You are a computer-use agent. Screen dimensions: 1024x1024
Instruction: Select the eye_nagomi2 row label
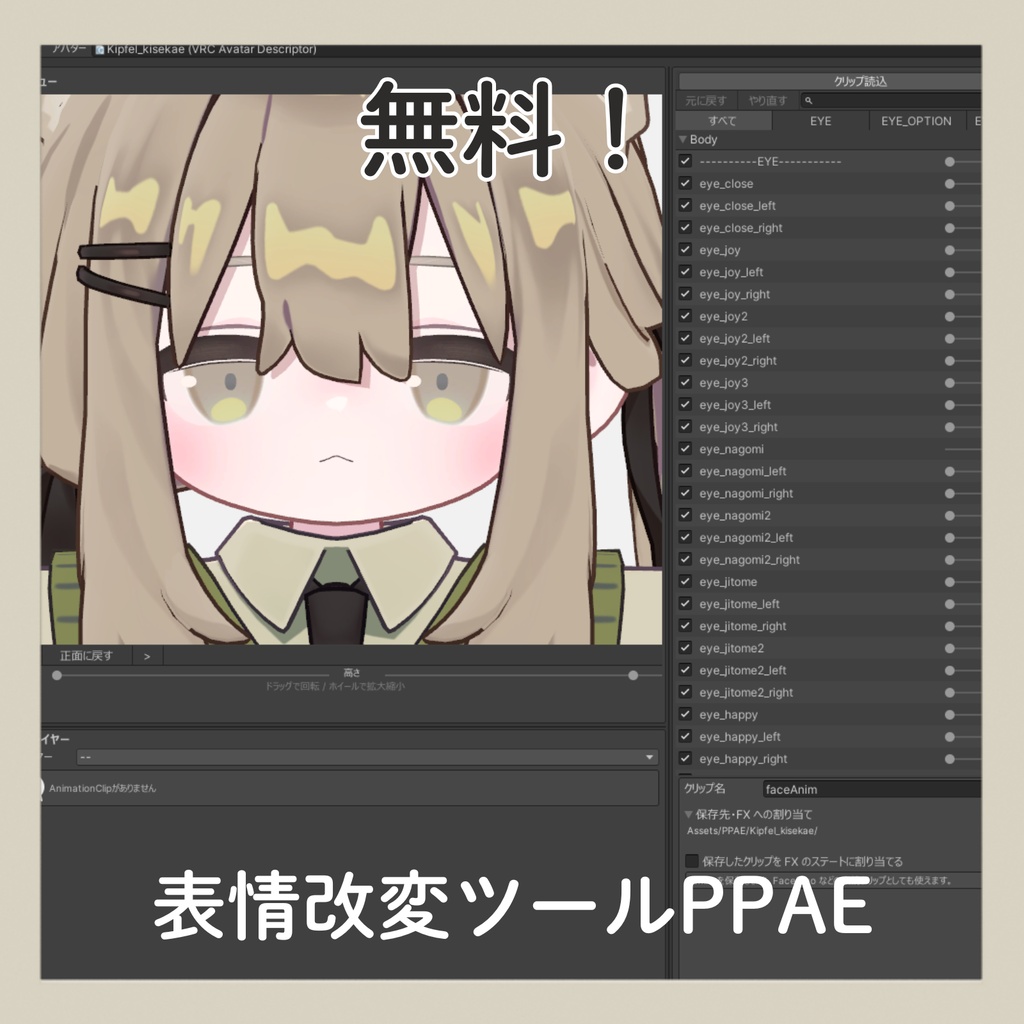(735, 515)
